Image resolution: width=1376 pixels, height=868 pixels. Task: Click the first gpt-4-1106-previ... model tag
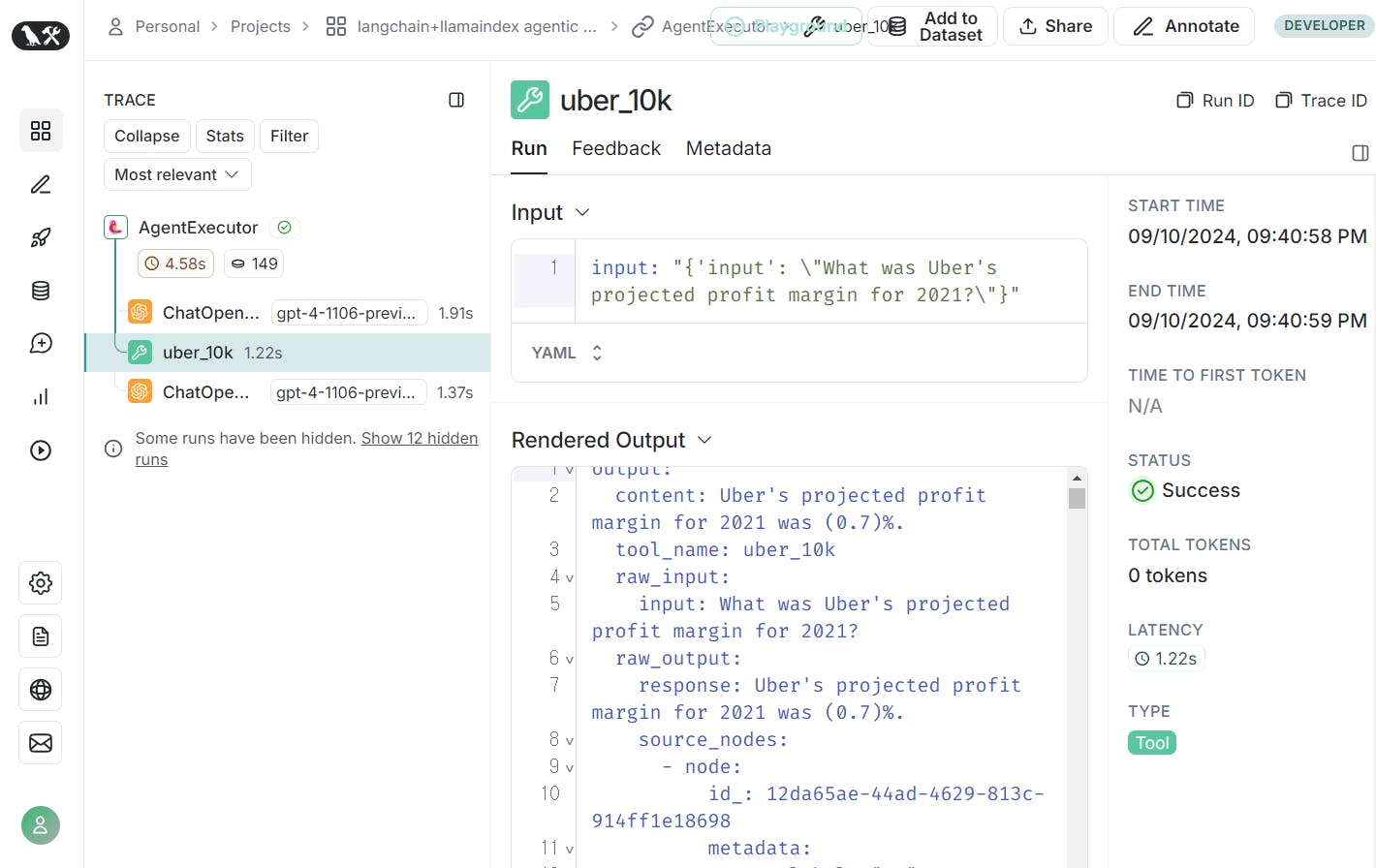[349, 313]
